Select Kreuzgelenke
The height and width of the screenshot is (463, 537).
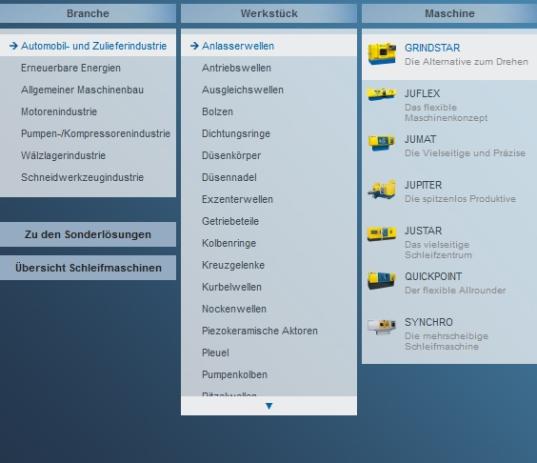(233, 265)
